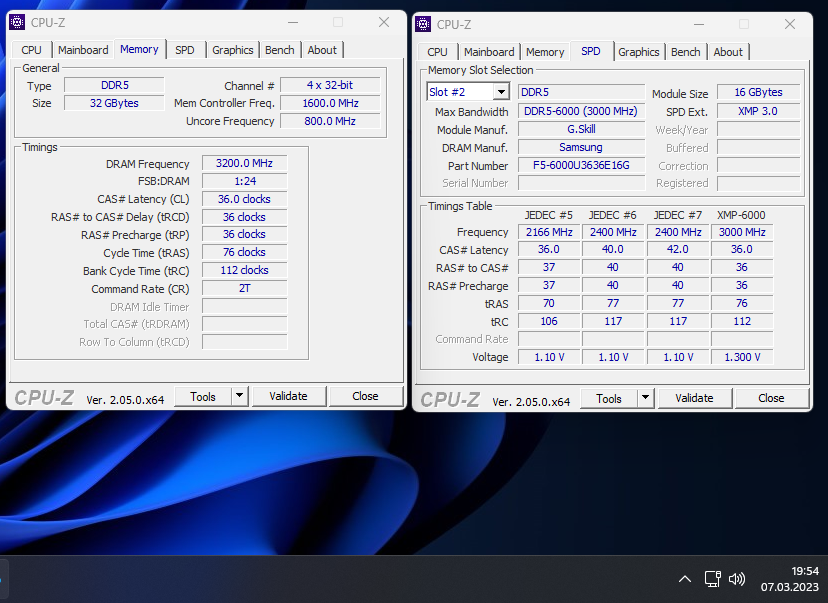The width and height of the screenshot is (828, 603).
Task: Click Module Size 16 GBytes field
Action: click(x=758, y=92)
